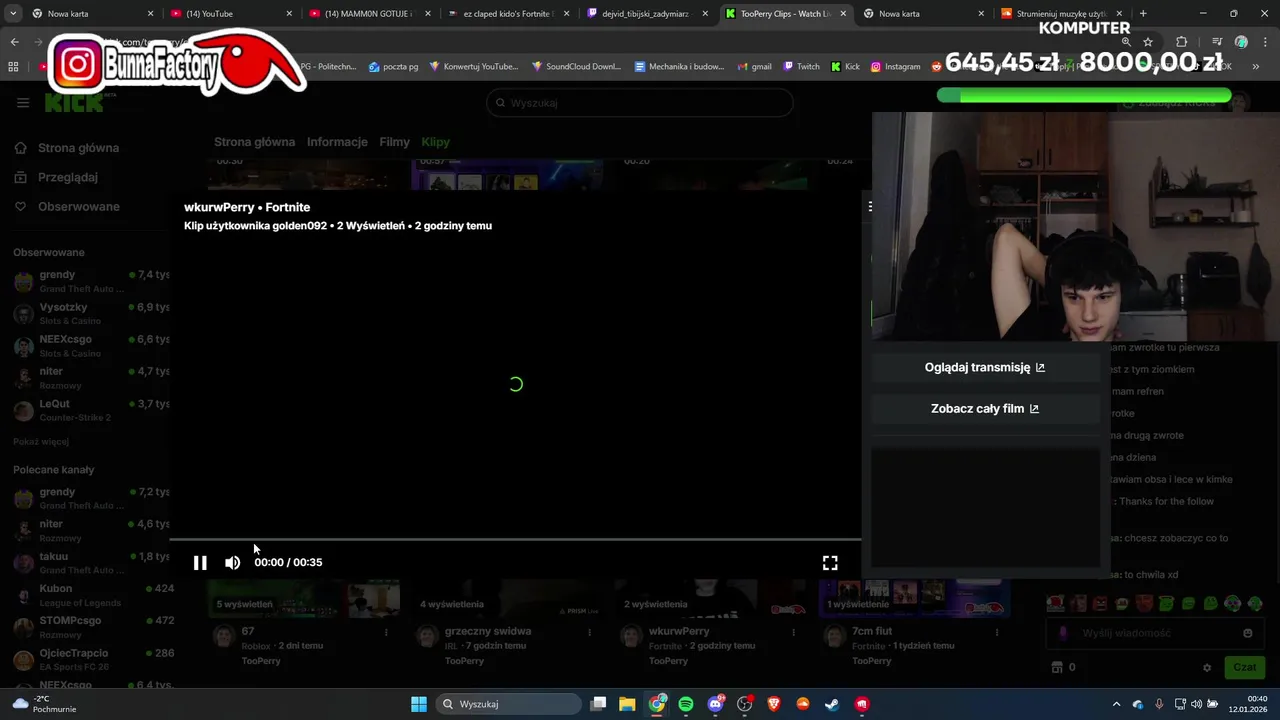This screenshot has height=720, width=1280.
Task: Open grendy channel in Obserwowane list
Action: [90, 281]
